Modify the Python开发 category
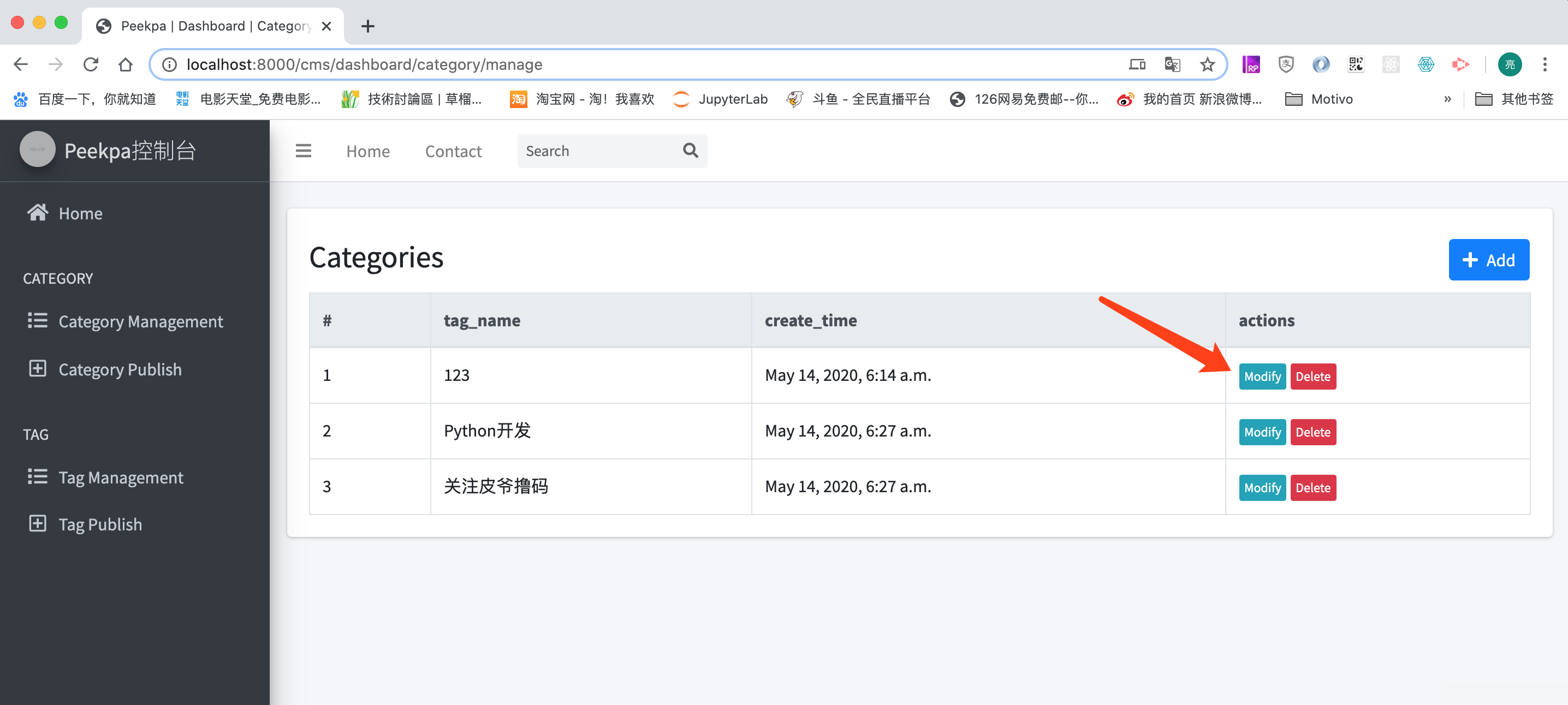Screen dimensions: 1568x705 [1262, 433]
